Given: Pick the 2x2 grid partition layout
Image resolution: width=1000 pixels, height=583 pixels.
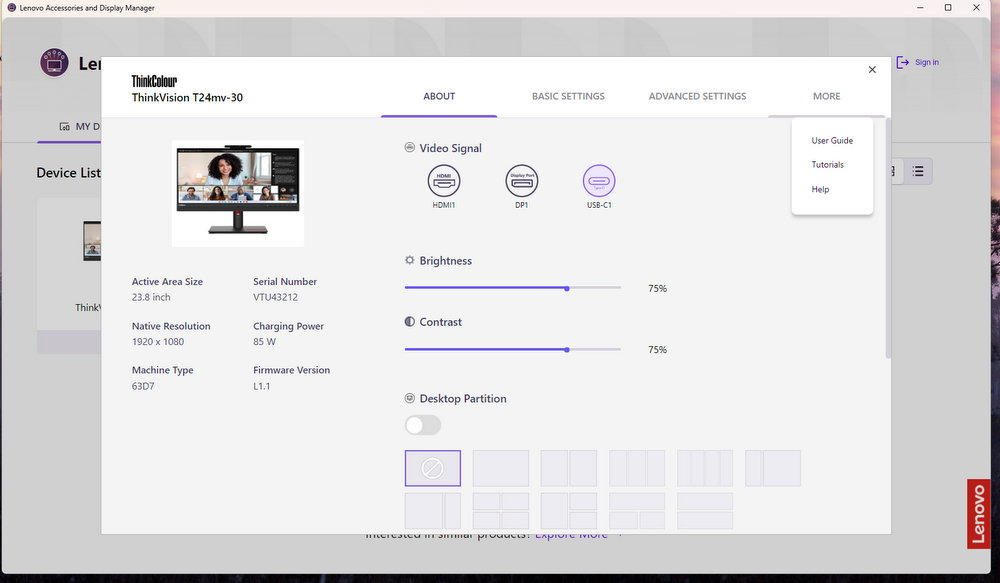Looking at the screenshot, I should [x=500, y=510].
